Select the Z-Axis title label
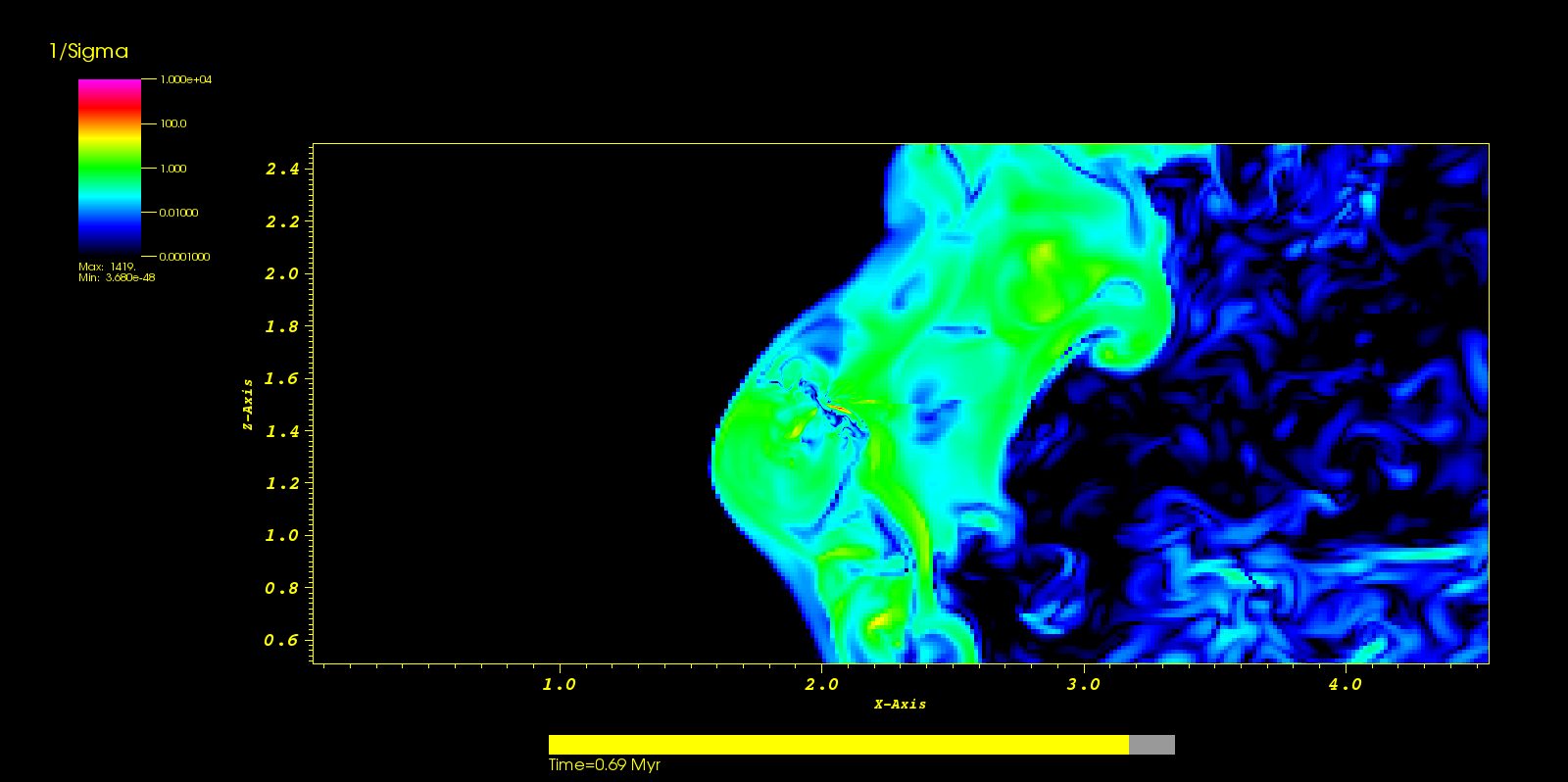 point(248,405)
